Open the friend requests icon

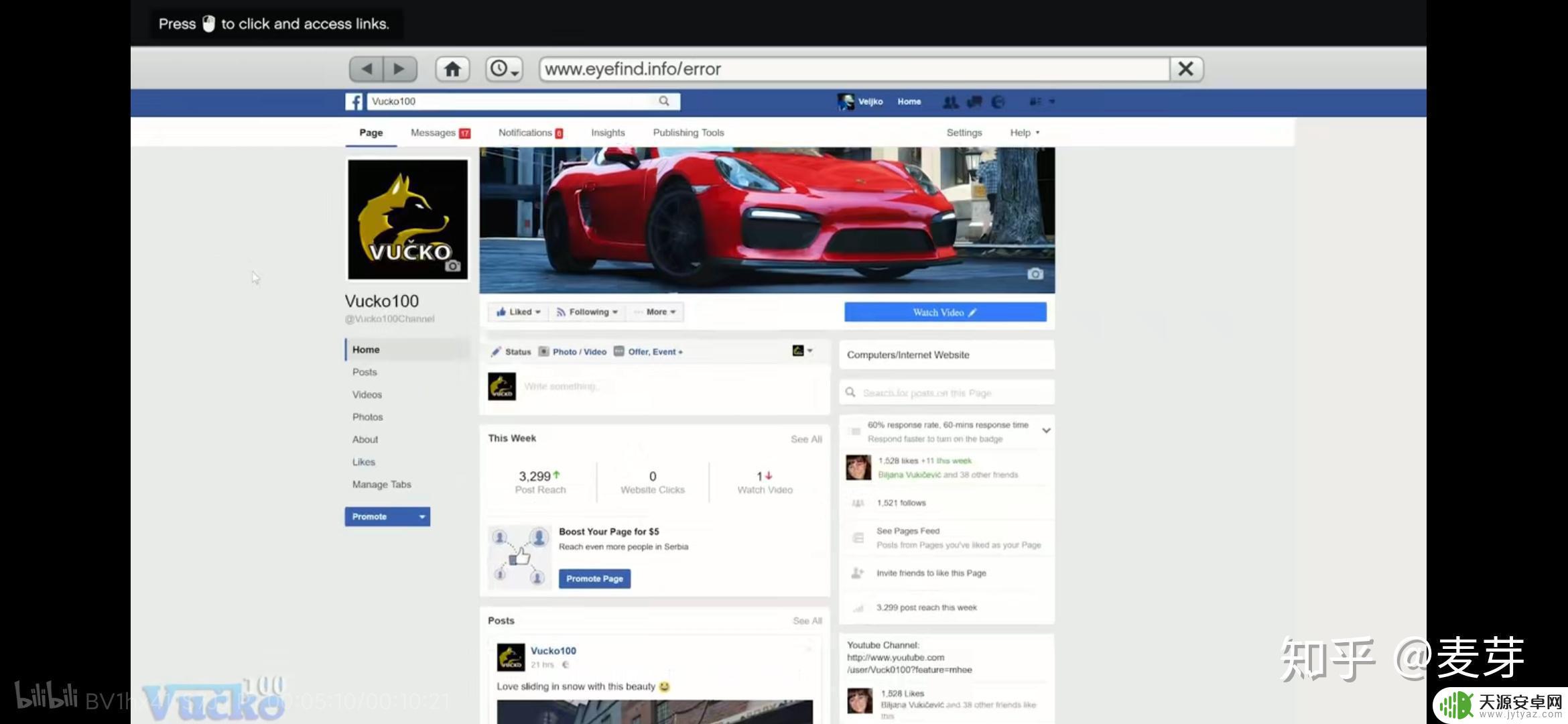click(x=950, y=102)
